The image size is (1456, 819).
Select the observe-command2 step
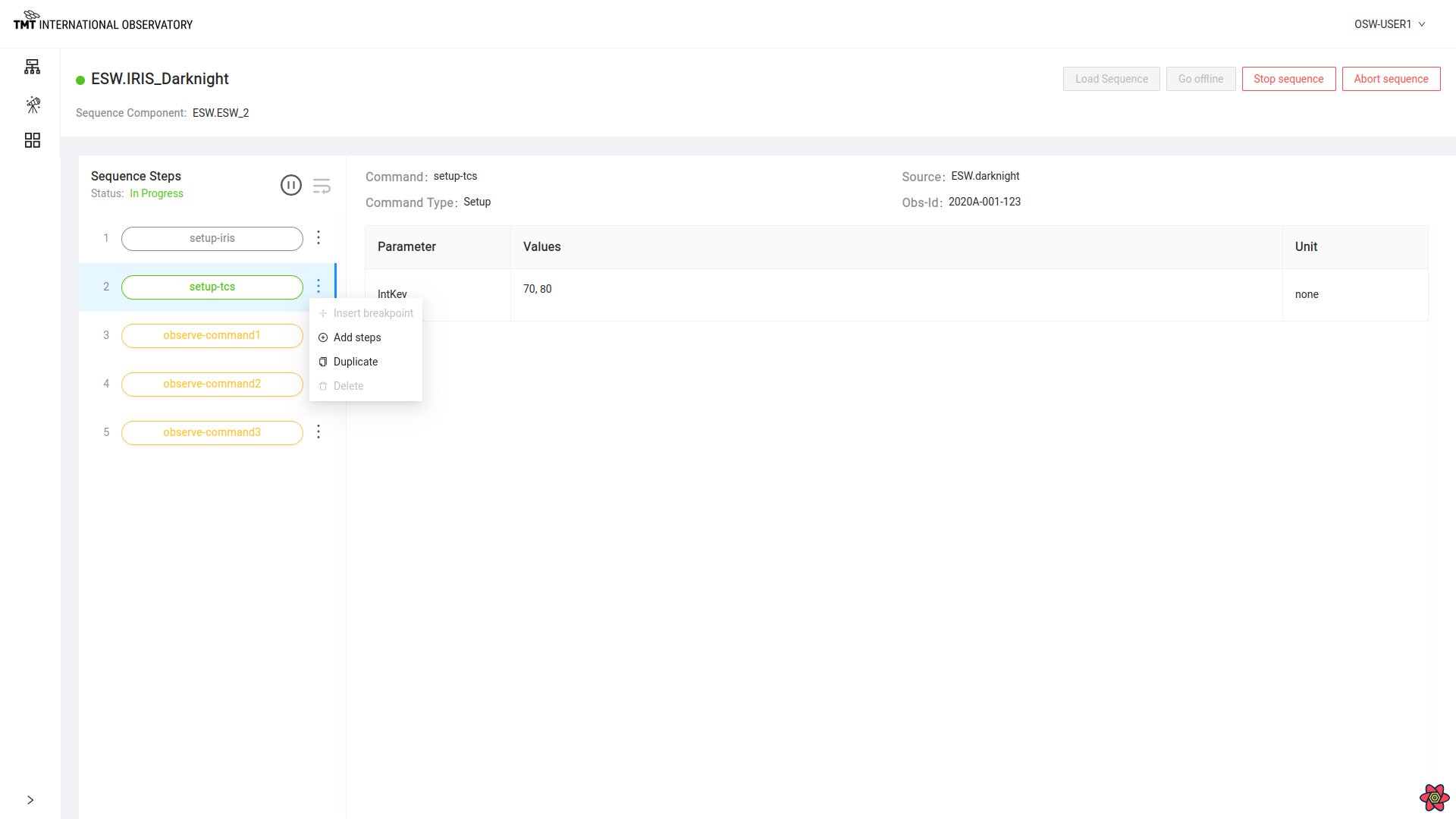(212, 384)
